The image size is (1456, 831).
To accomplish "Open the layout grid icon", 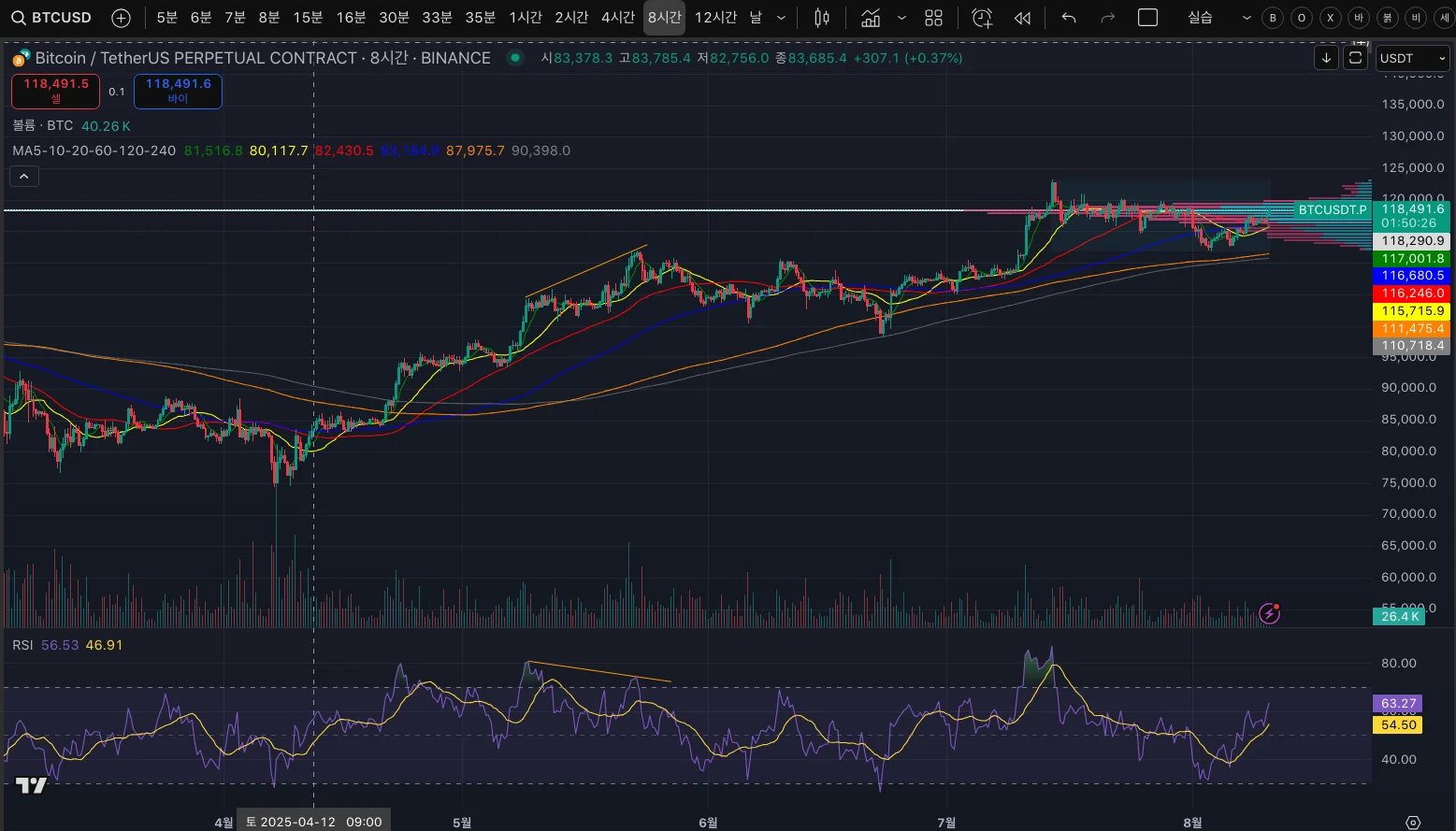I will (x=933, y=18).
